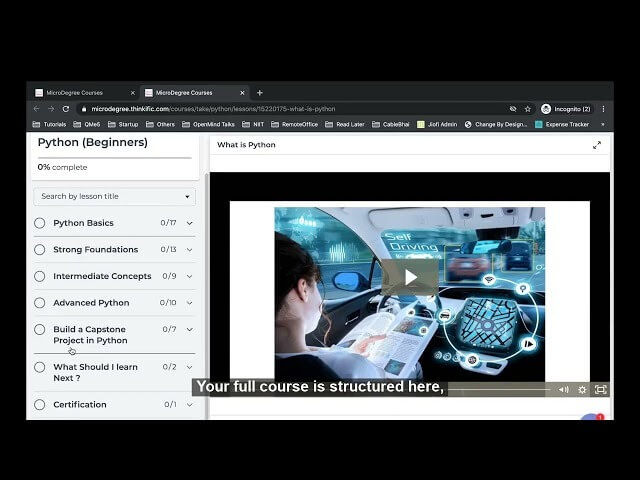The width and height of the screenshot is (640, 480).
Task: Enter video fullscreen mode
Action: (x=600, y=389)
